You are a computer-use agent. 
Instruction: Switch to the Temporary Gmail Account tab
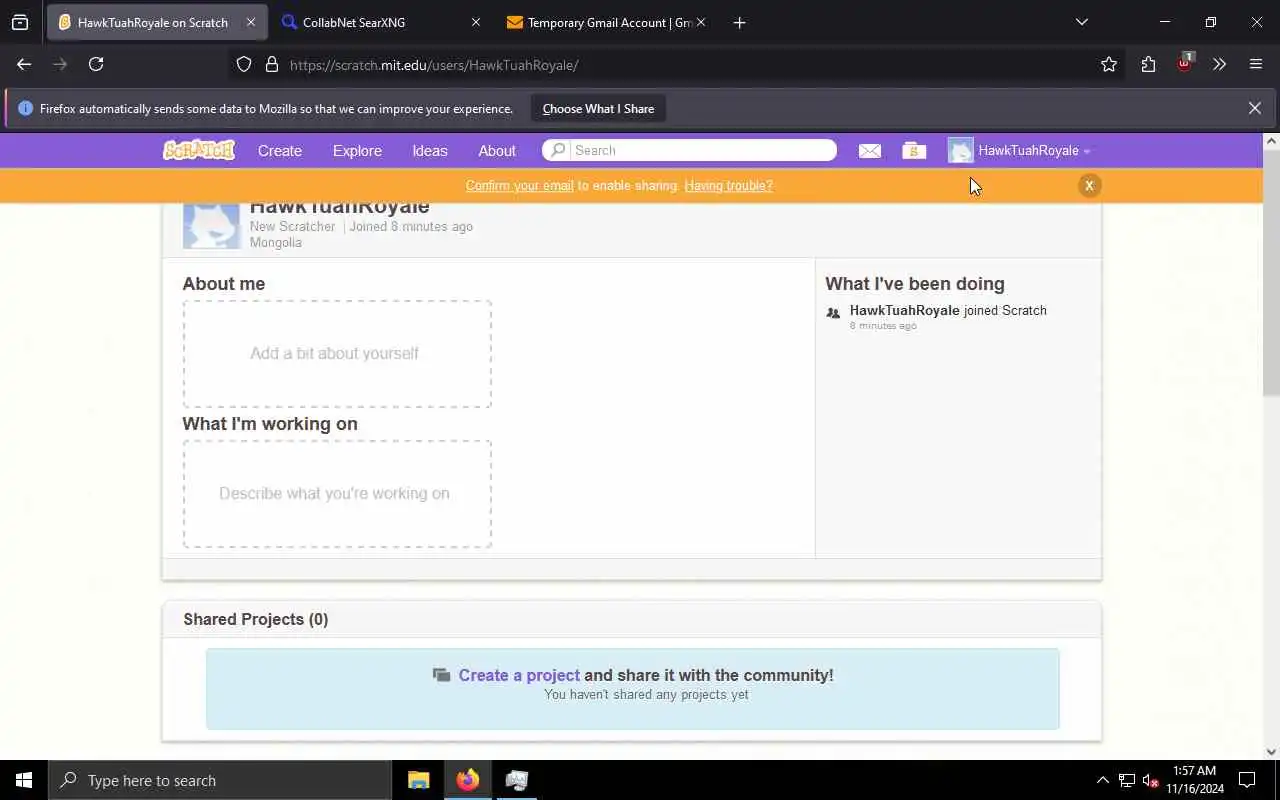tap(609, 22)
